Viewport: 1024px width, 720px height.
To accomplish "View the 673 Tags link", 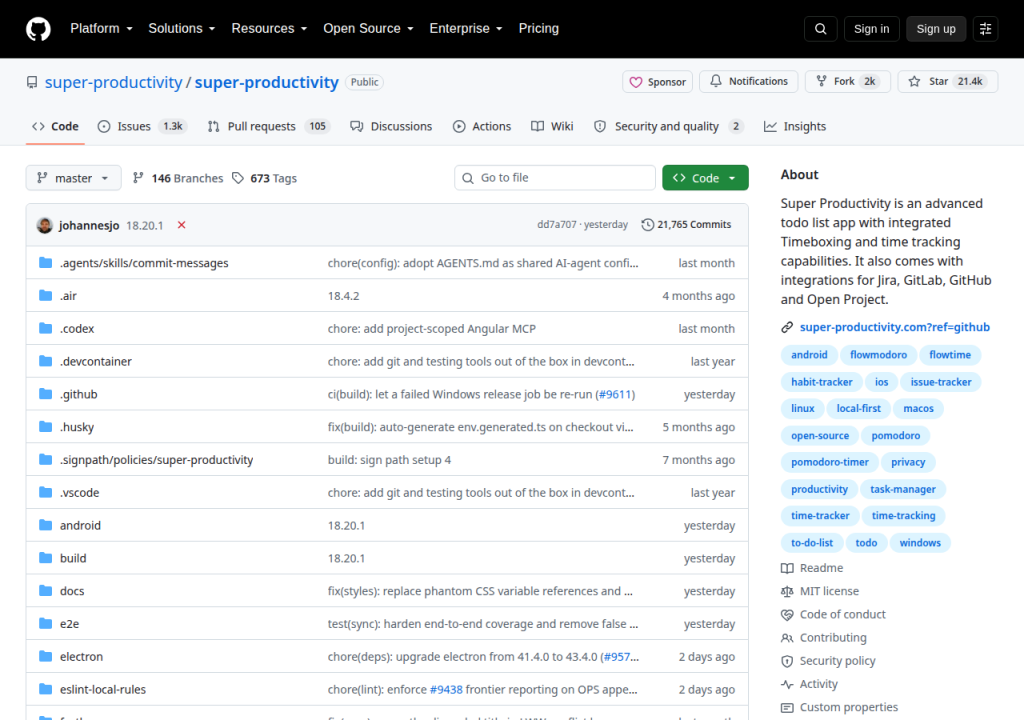I will [264, 178].
